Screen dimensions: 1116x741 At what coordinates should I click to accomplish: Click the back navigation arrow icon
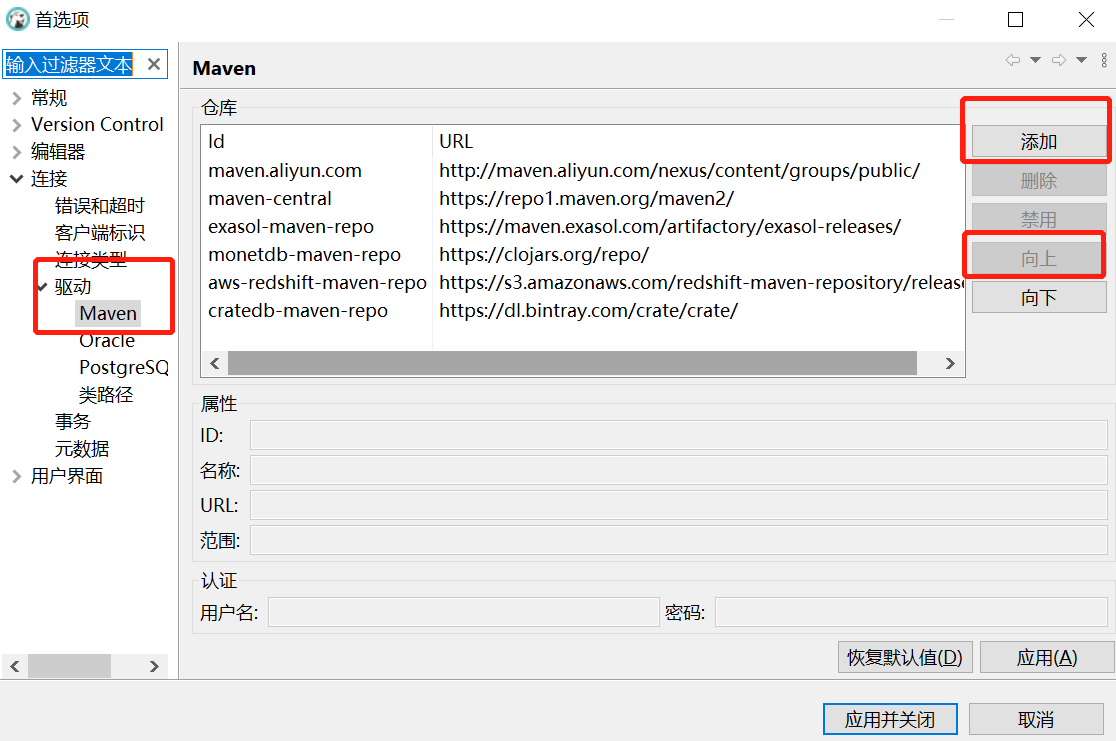pyautogui.click(x=1012, y=59)
